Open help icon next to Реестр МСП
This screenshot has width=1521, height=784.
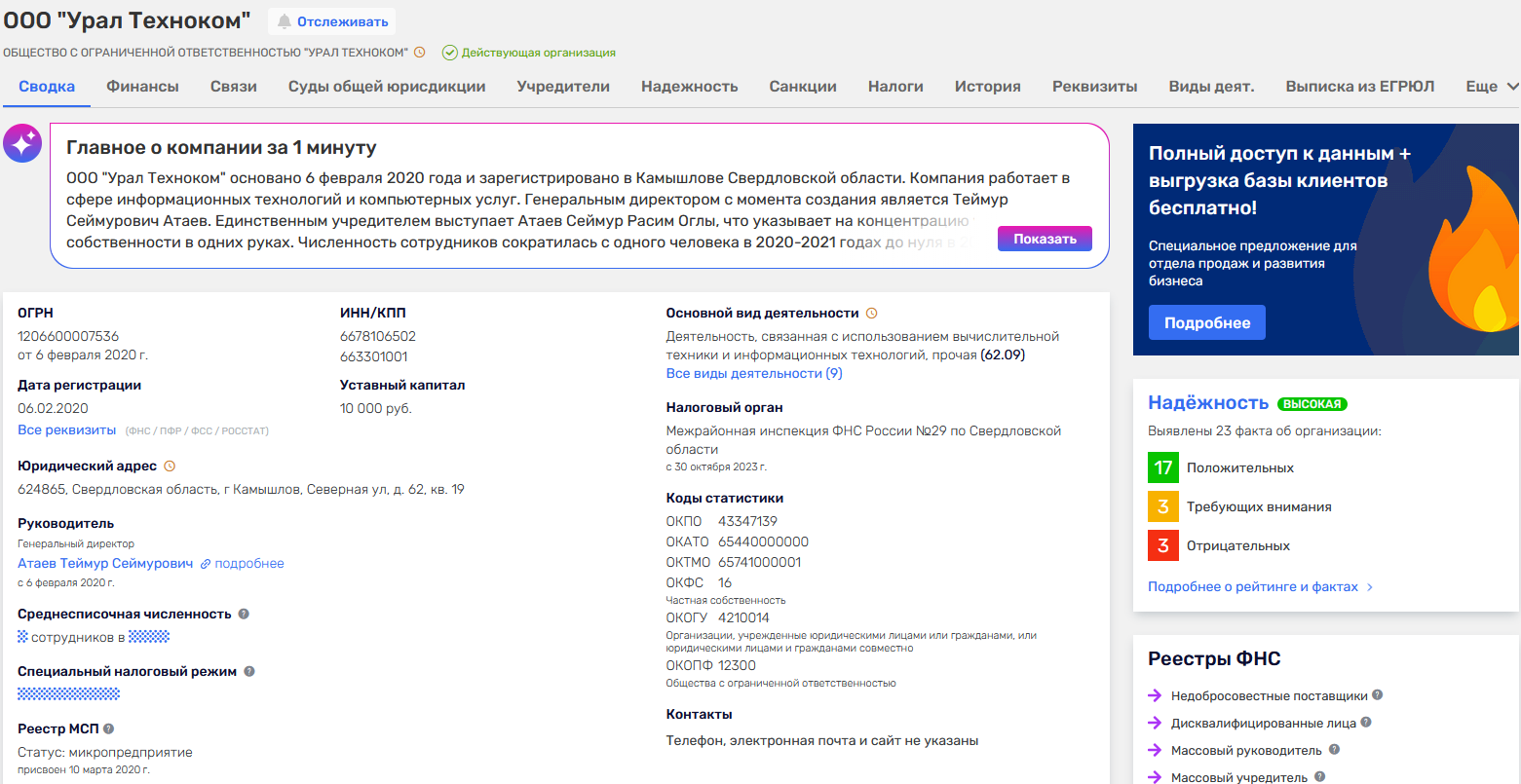109,728
